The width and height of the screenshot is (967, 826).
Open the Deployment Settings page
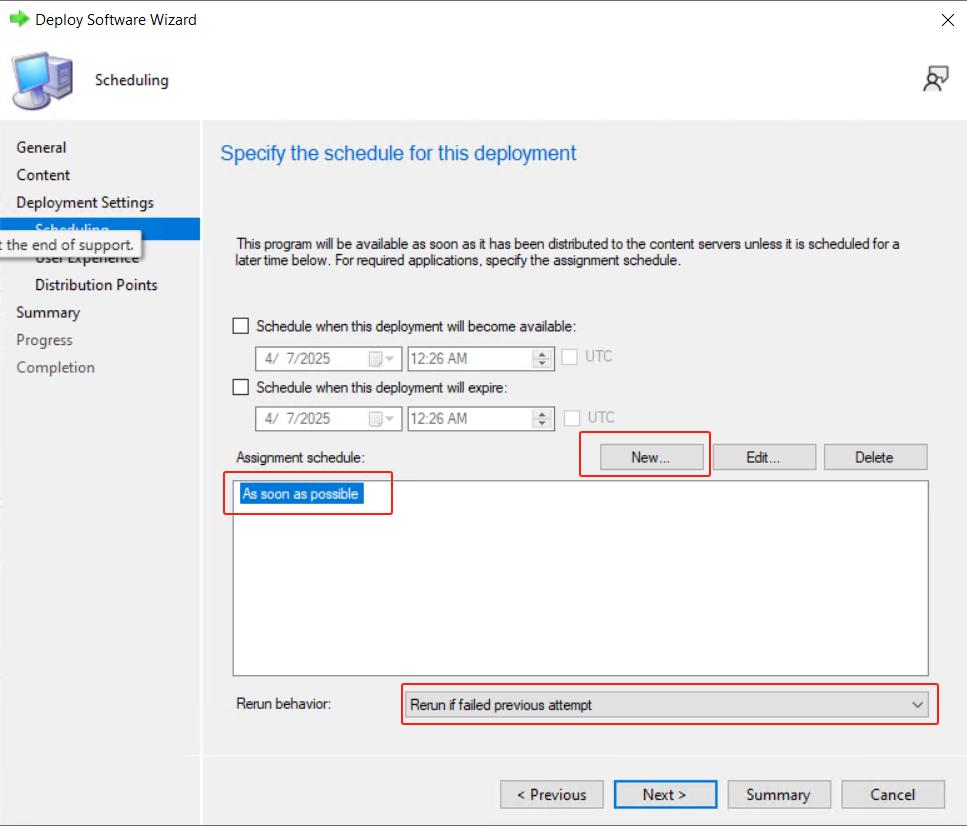pos(85,202)
